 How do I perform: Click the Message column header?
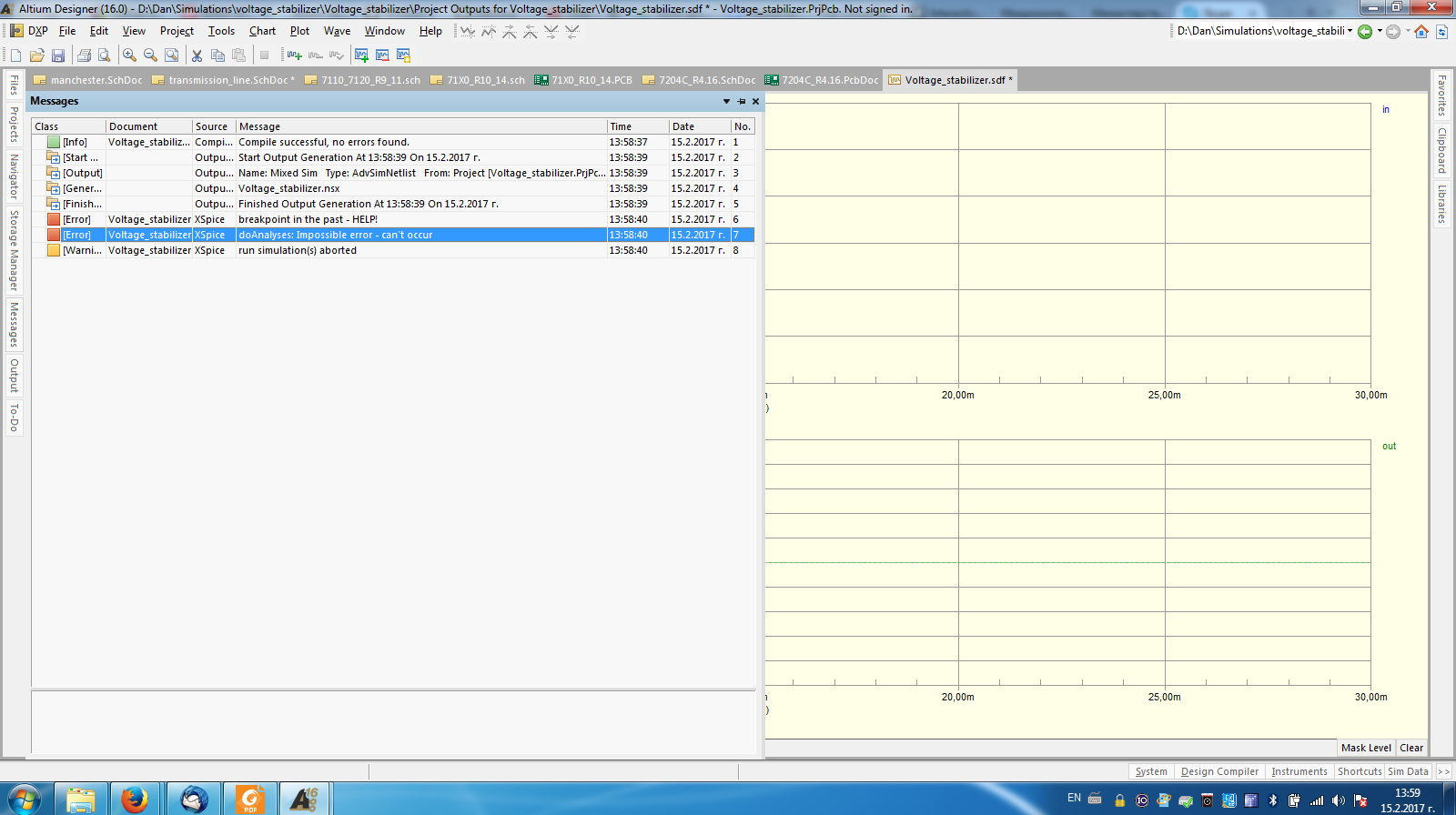point(421,126)
